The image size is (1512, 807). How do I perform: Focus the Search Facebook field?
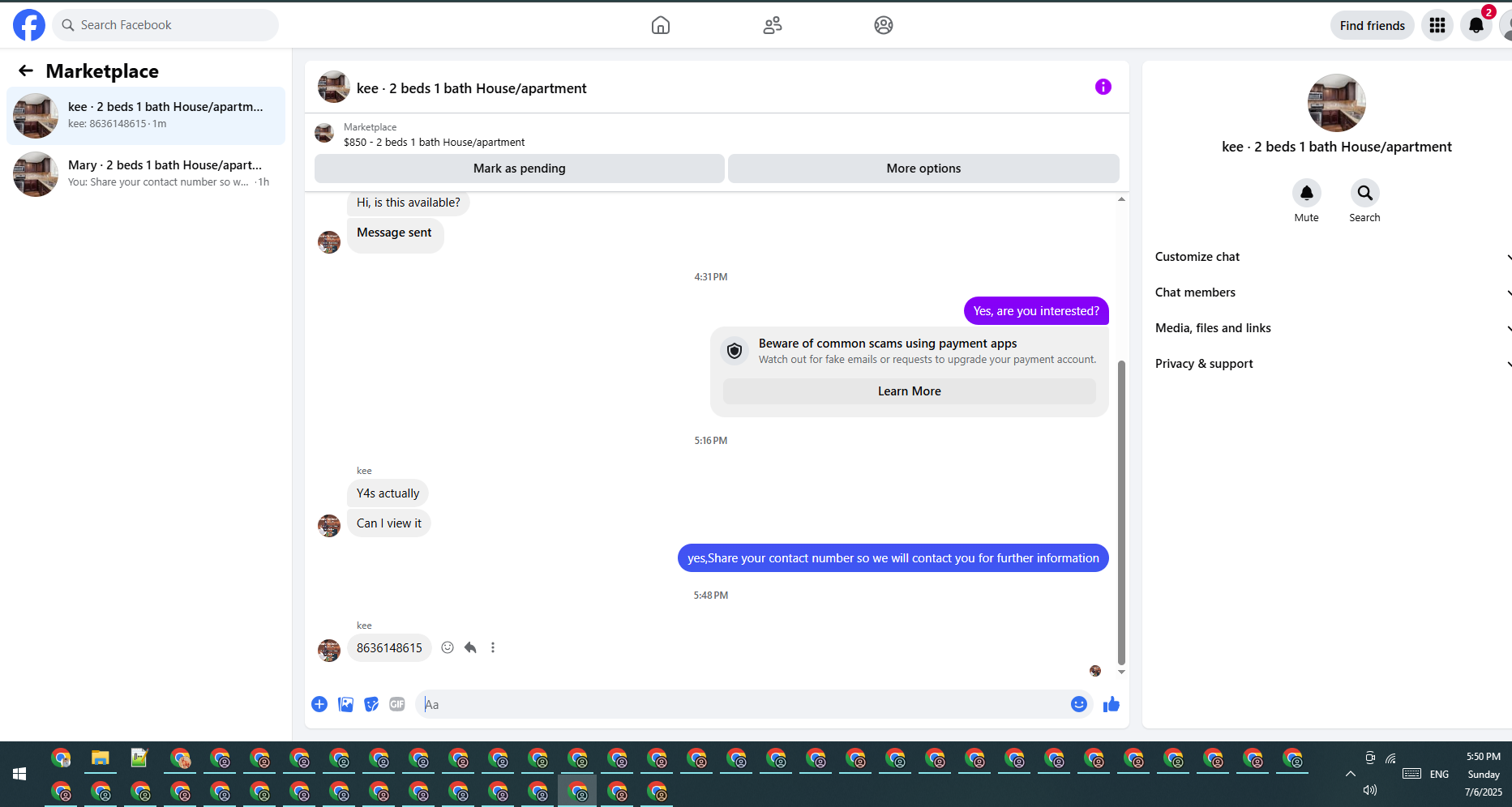tap(165, 25)
